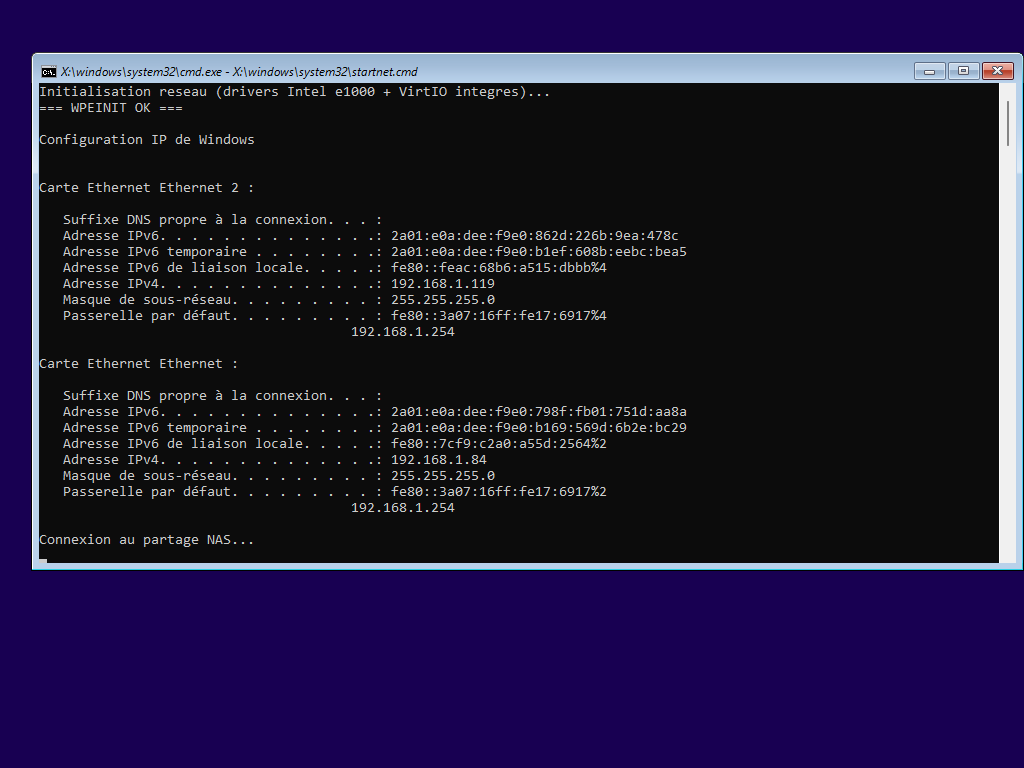Select the "Carte Ethernet Ethernet 2" heading
The height and width of the screenshot is (768, 1024).
[146, 188]
